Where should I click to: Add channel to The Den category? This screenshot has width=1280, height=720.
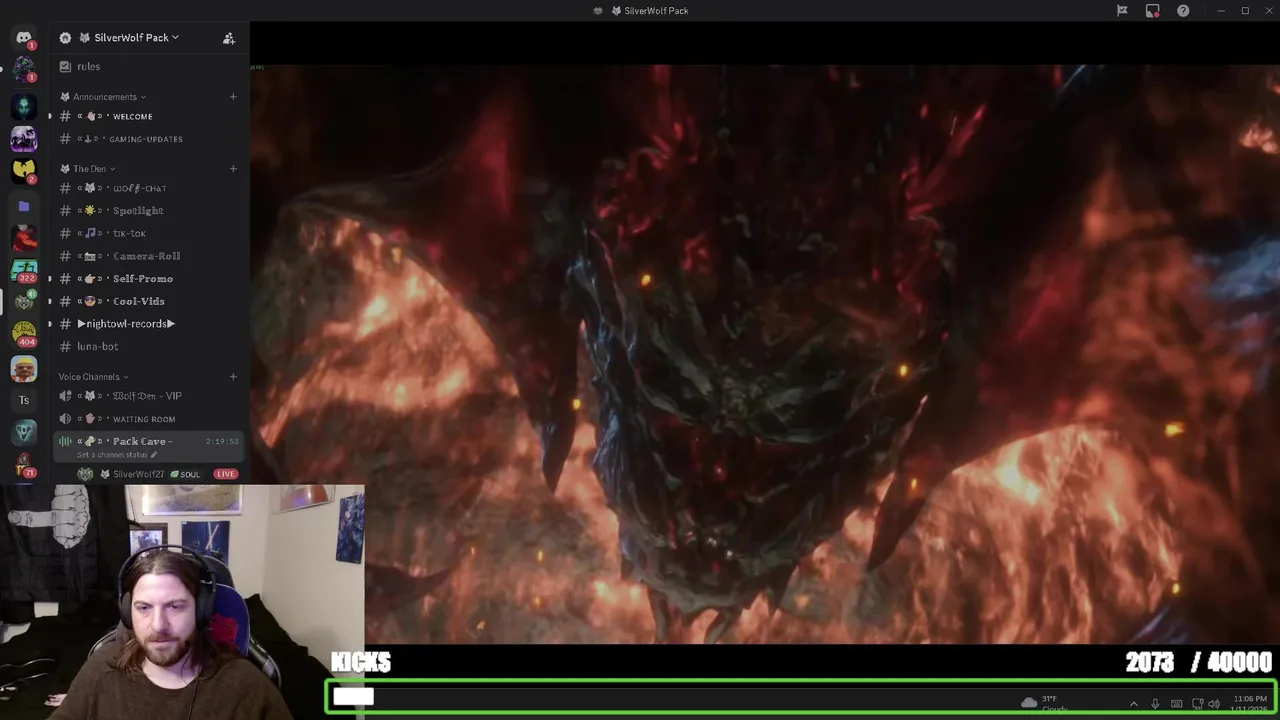pos(233,169)
